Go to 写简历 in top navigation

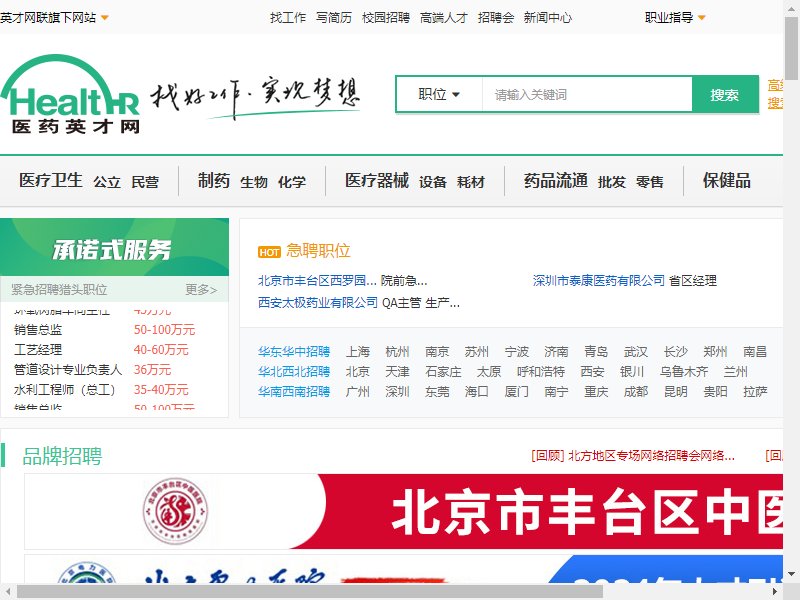point(334,18)
